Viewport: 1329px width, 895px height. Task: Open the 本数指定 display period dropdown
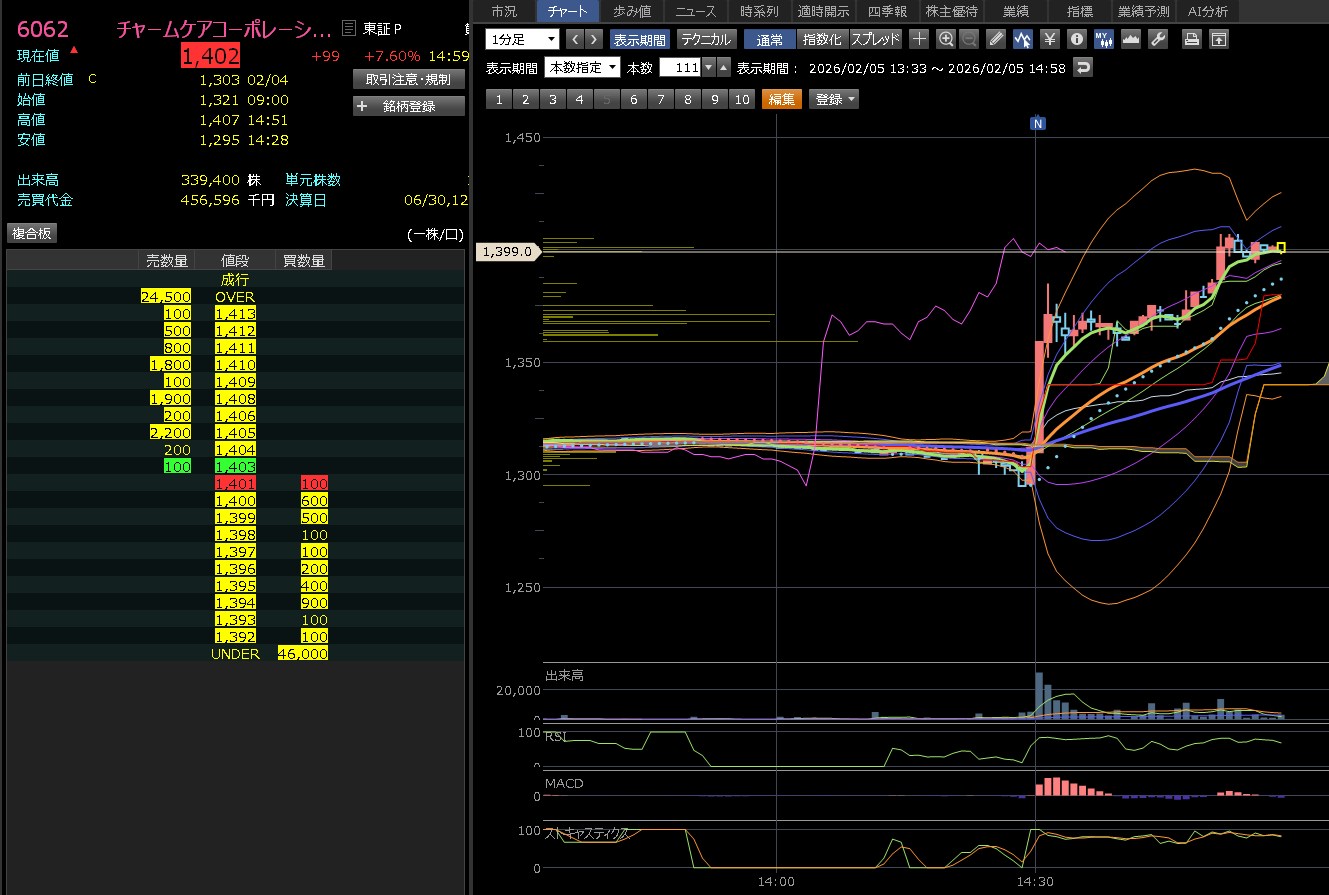(x=582, y=68)
